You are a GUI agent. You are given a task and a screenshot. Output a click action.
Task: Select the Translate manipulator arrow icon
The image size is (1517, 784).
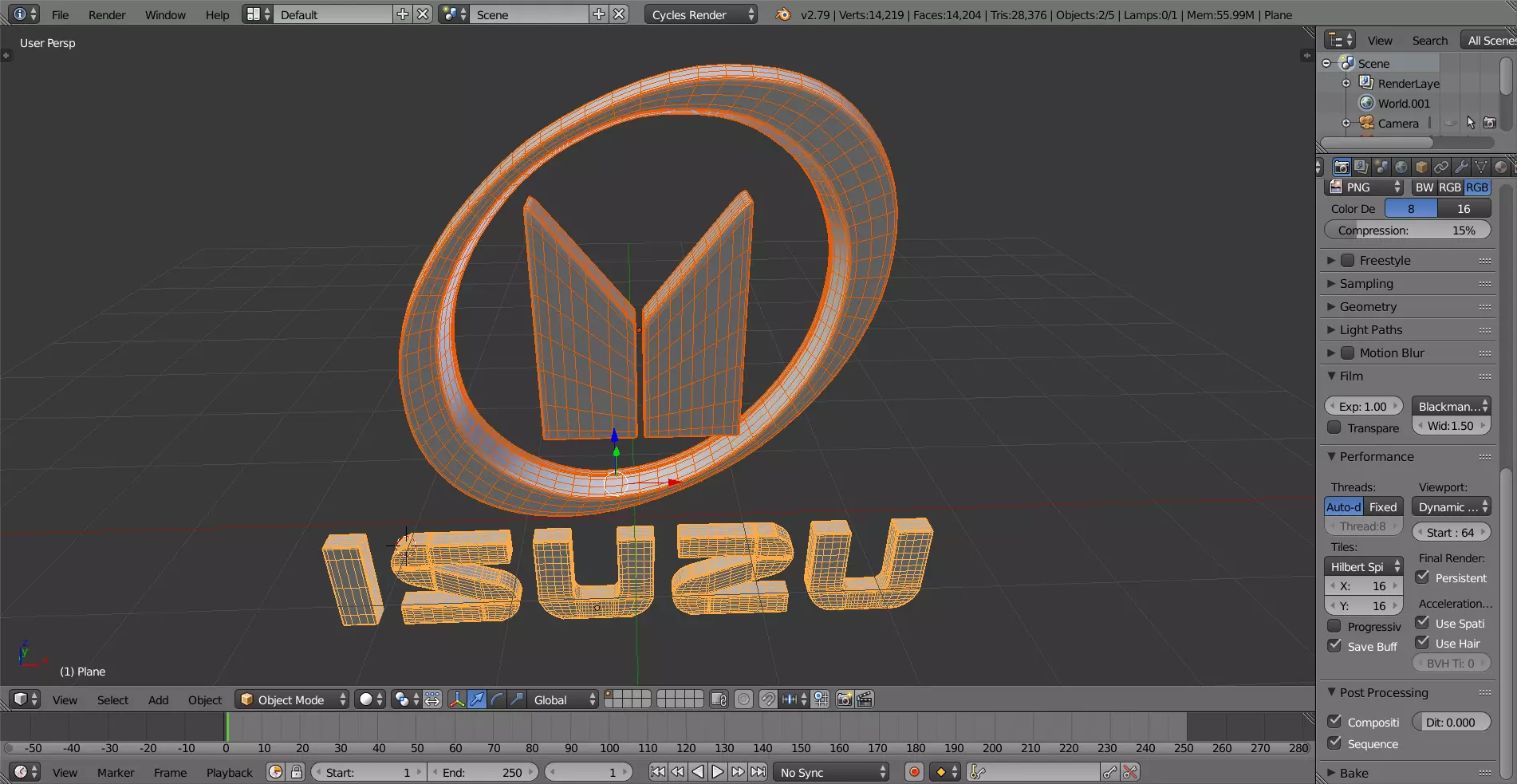pyautogui.click(x=477, y=699)
